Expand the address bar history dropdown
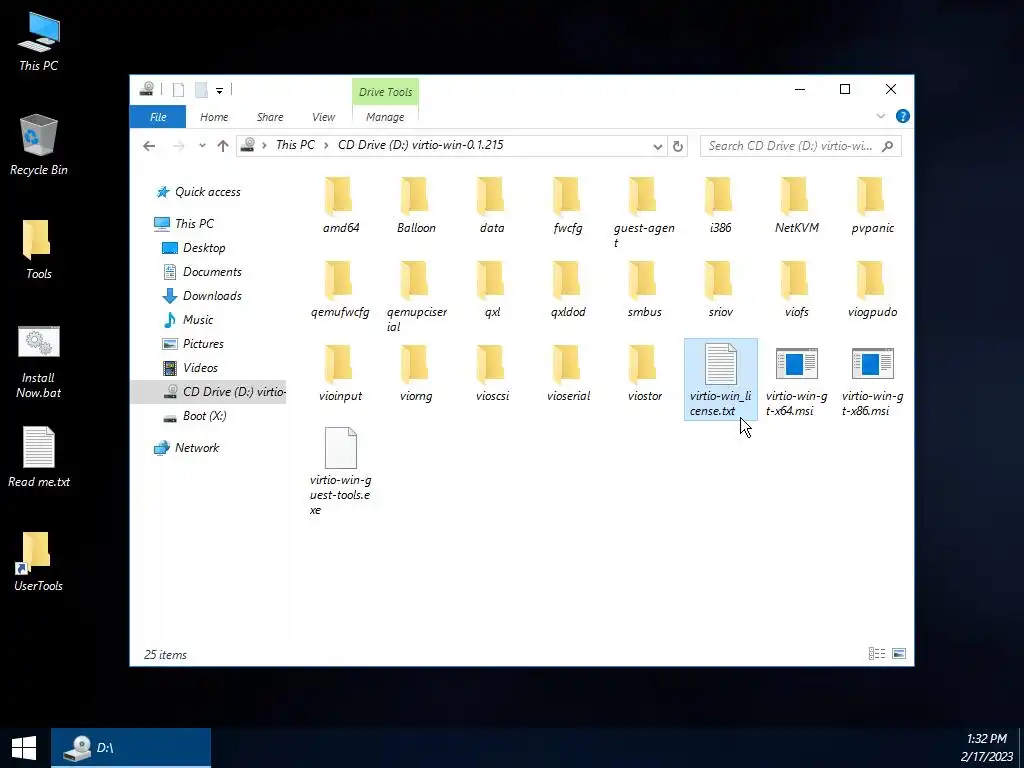This screenshot has width=1024, height=768. [658, 146]
